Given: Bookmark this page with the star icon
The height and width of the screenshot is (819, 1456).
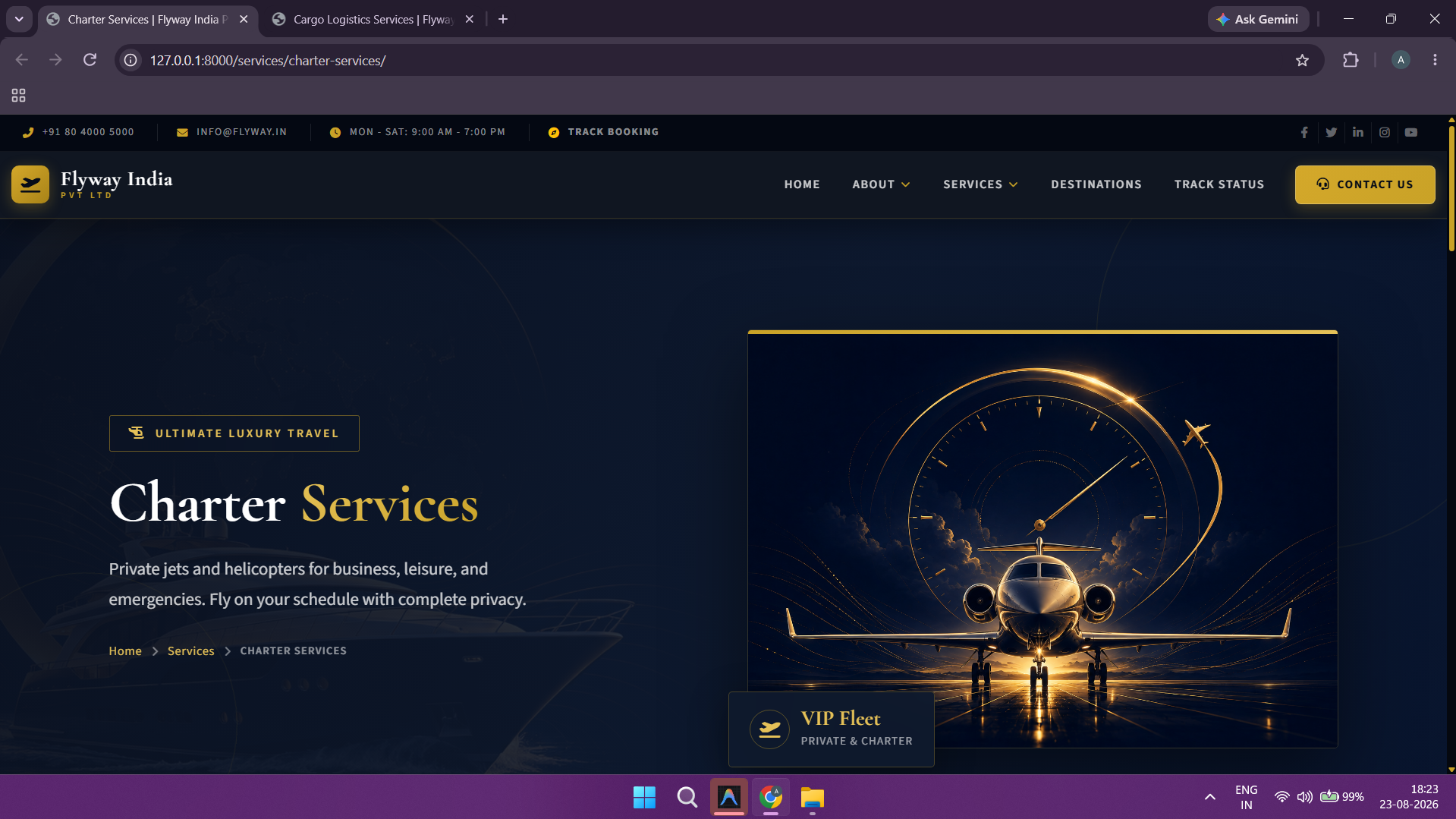Looking at the screenshot, I should [x=1302, y=60].
